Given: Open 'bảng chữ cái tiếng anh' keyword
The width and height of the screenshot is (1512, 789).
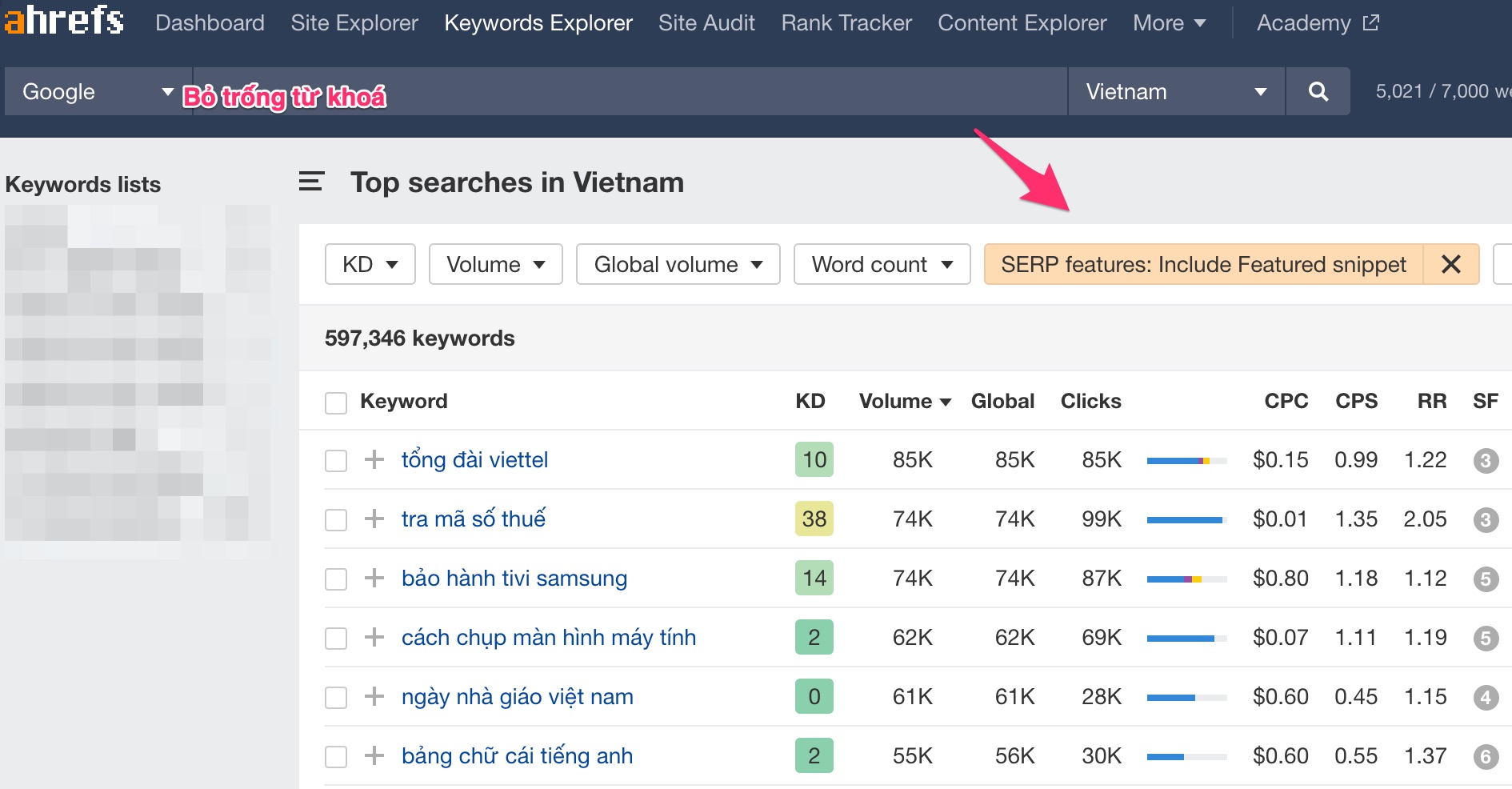Looking at the screenshot, I should click(517, 755).
